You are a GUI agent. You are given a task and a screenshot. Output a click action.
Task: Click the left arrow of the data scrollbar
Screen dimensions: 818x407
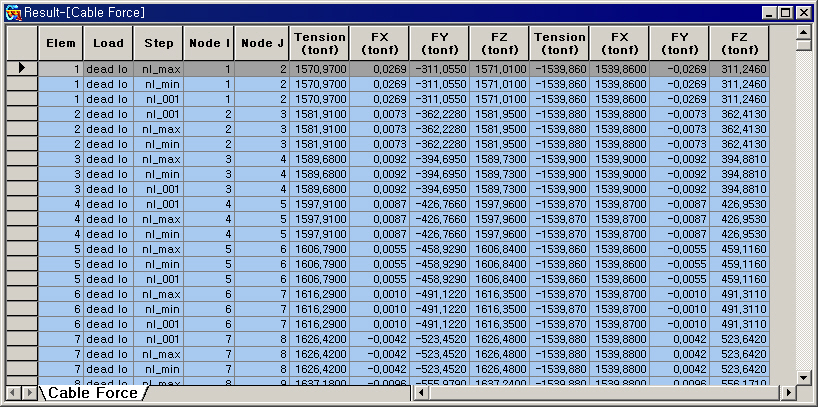[419, 393]
